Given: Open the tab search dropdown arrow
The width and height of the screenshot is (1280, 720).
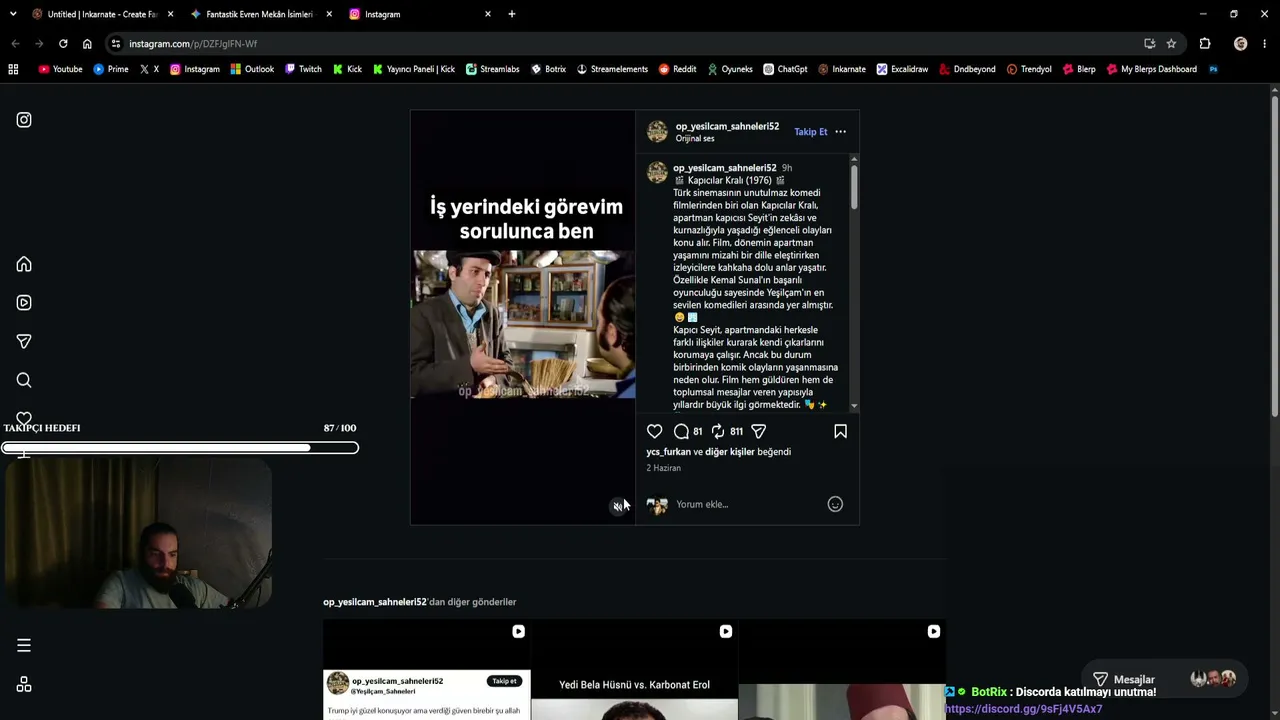Looking at the screenshot, I should pyautogui.click(x=13, y=14).
